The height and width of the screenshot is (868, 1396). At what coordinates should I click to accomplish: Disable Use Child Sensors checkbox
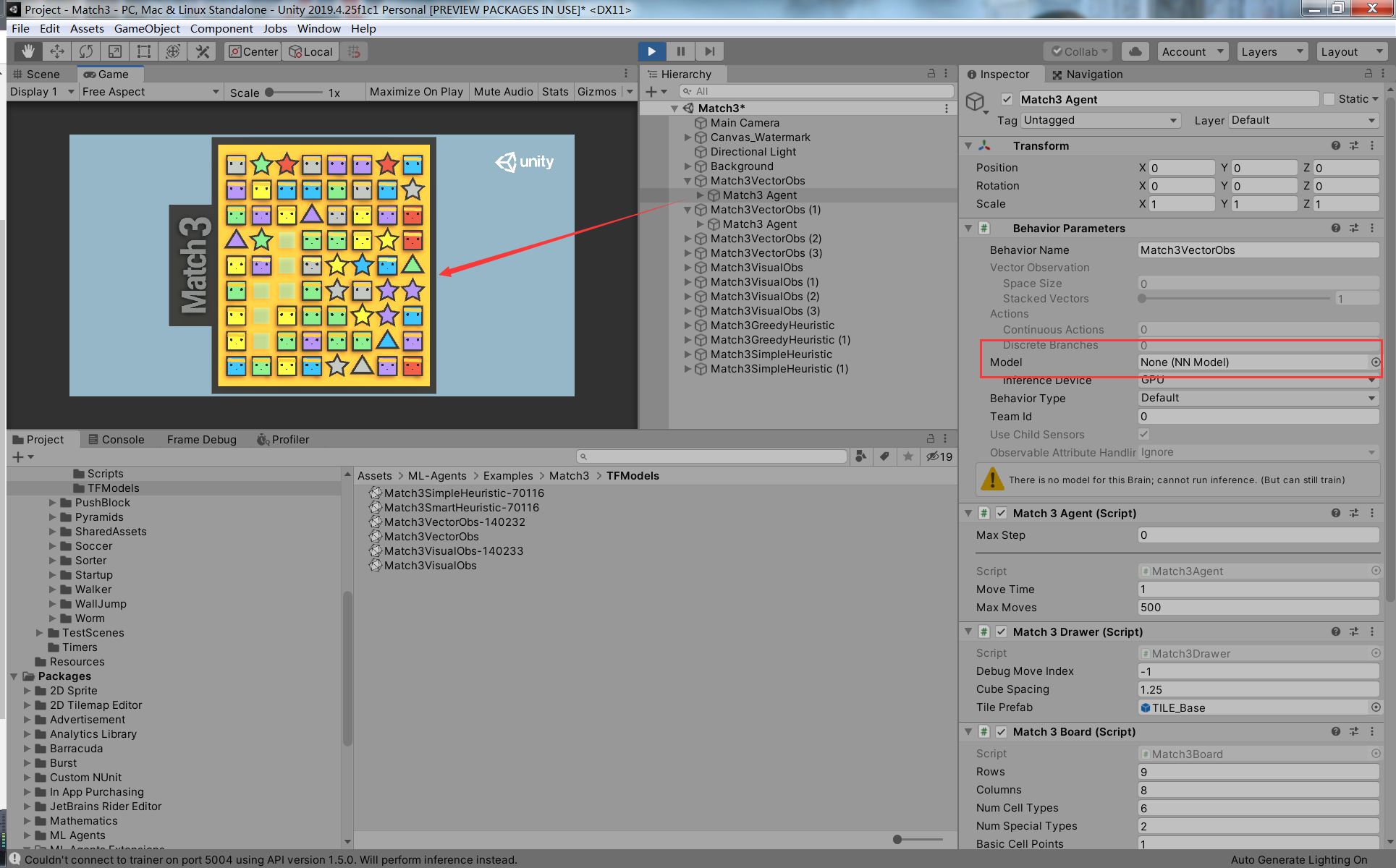point(1143,434)
